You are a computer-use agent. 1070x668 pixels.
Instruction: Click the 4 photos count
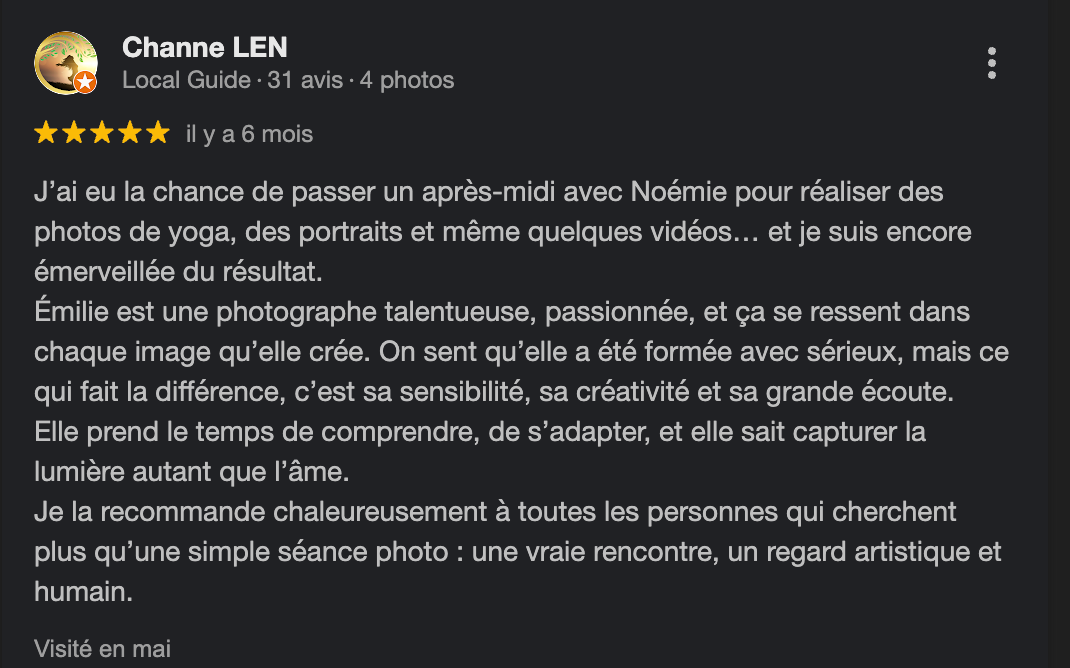point(407,80)
